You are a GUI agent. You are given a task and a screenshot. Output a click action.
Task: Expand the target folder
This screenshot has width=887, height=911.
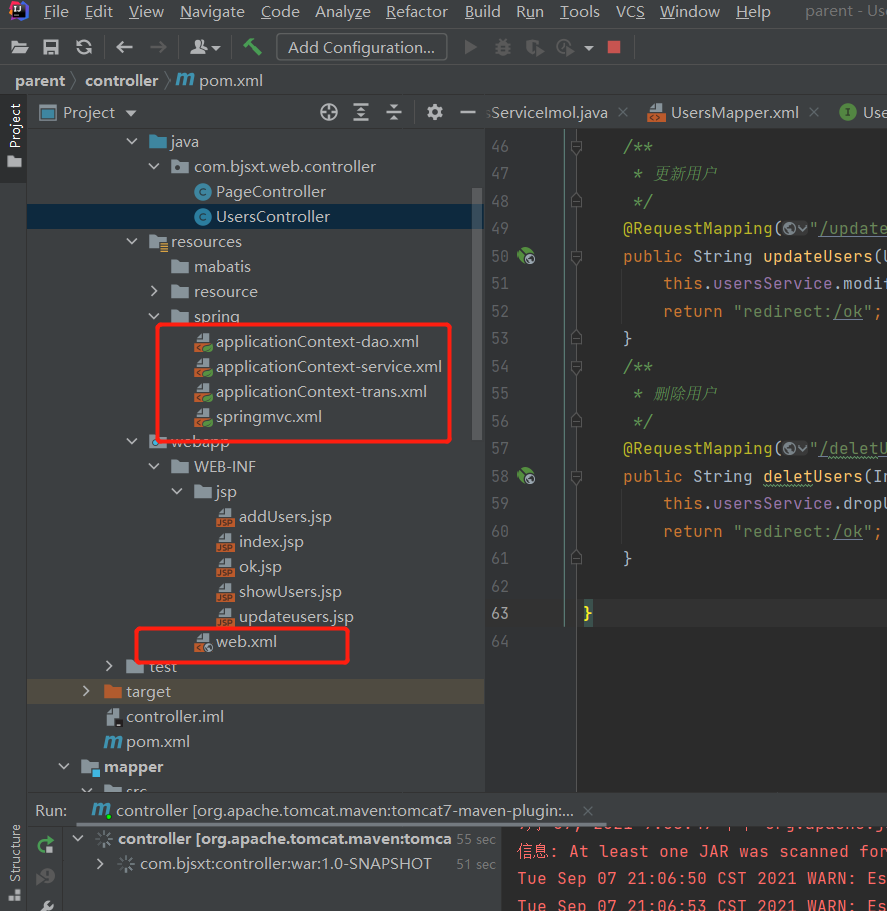tap(87, 691)
